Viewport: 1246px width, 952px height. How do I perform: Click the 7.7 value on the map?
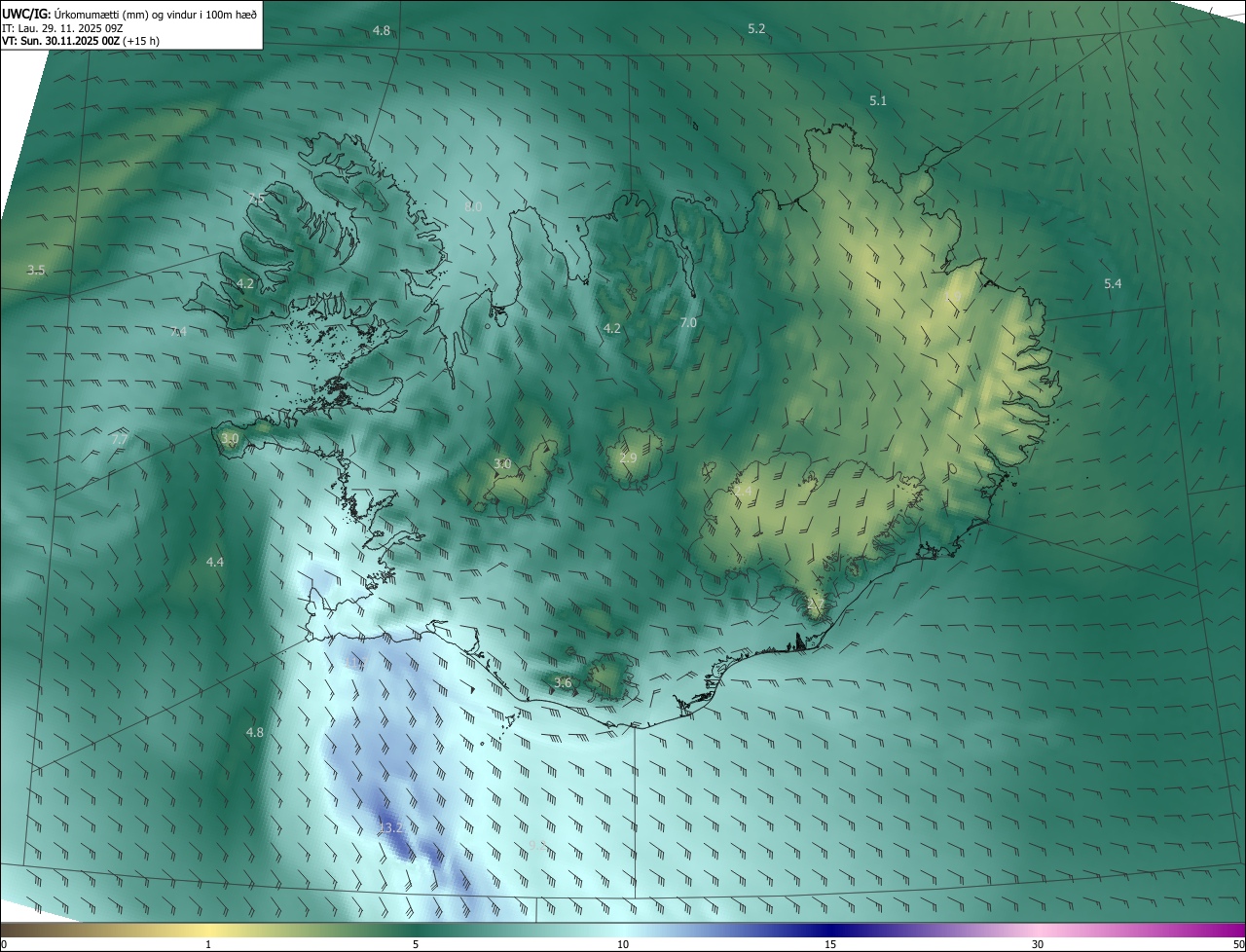coord(119,440)
